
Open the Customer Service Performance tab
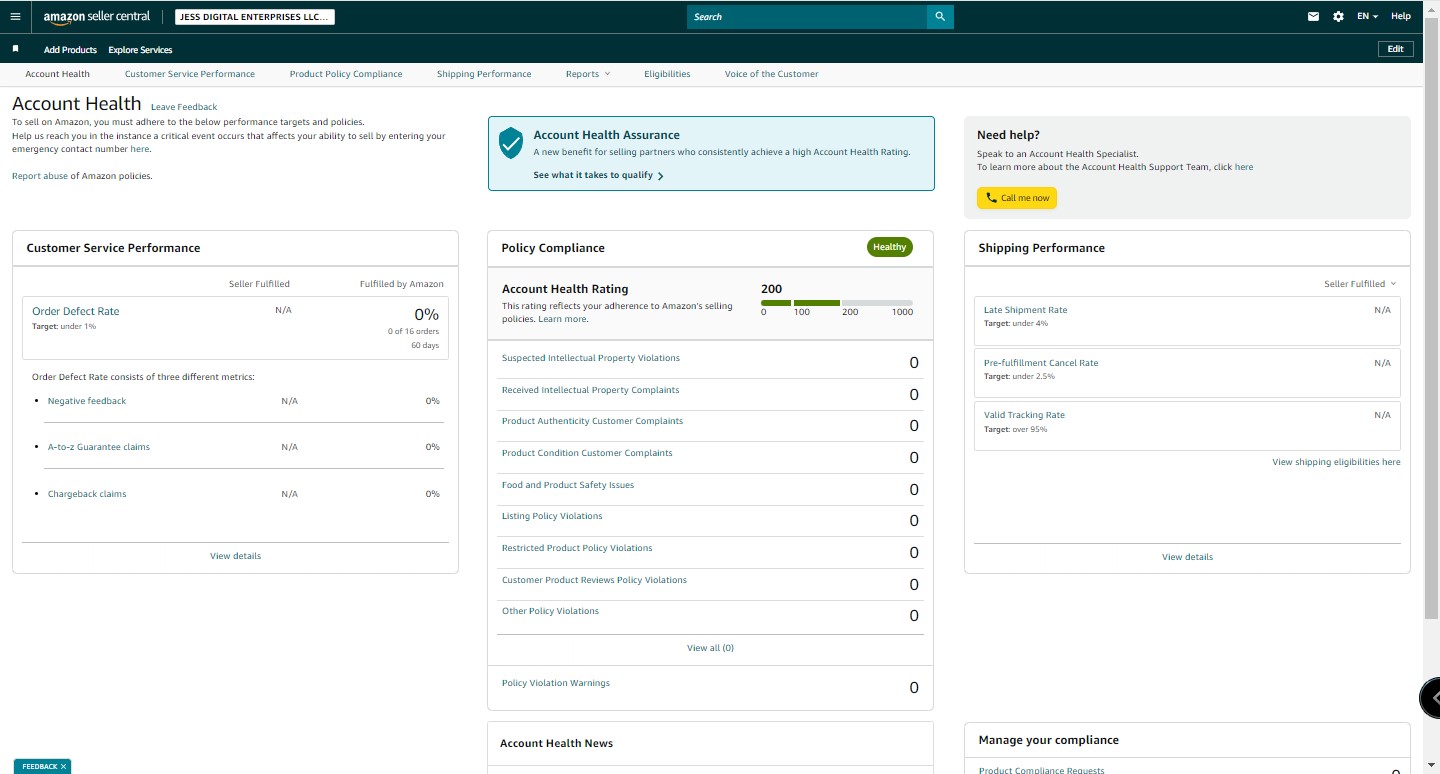click(x=190, y=74)
